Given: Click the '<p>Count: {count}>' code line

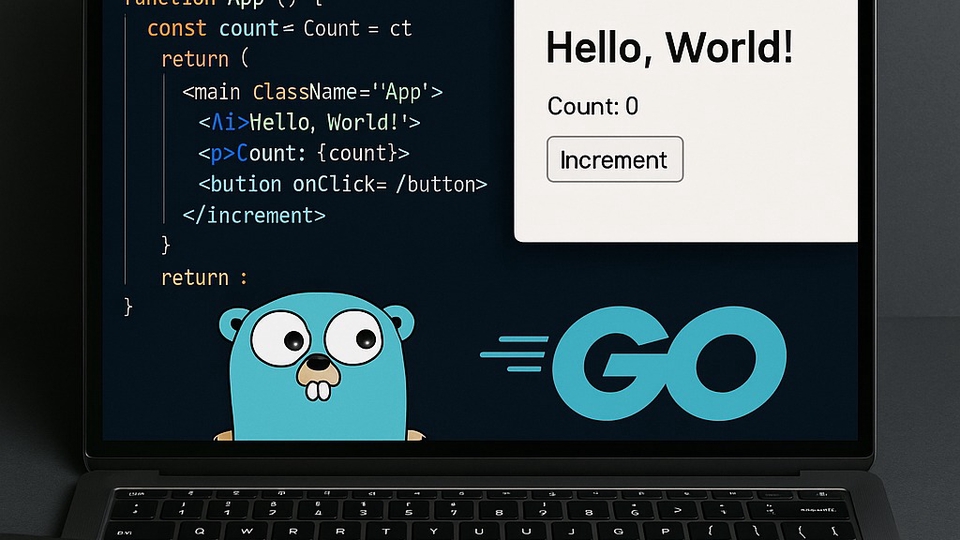Looking at the screenshot, I should (304, 153).
